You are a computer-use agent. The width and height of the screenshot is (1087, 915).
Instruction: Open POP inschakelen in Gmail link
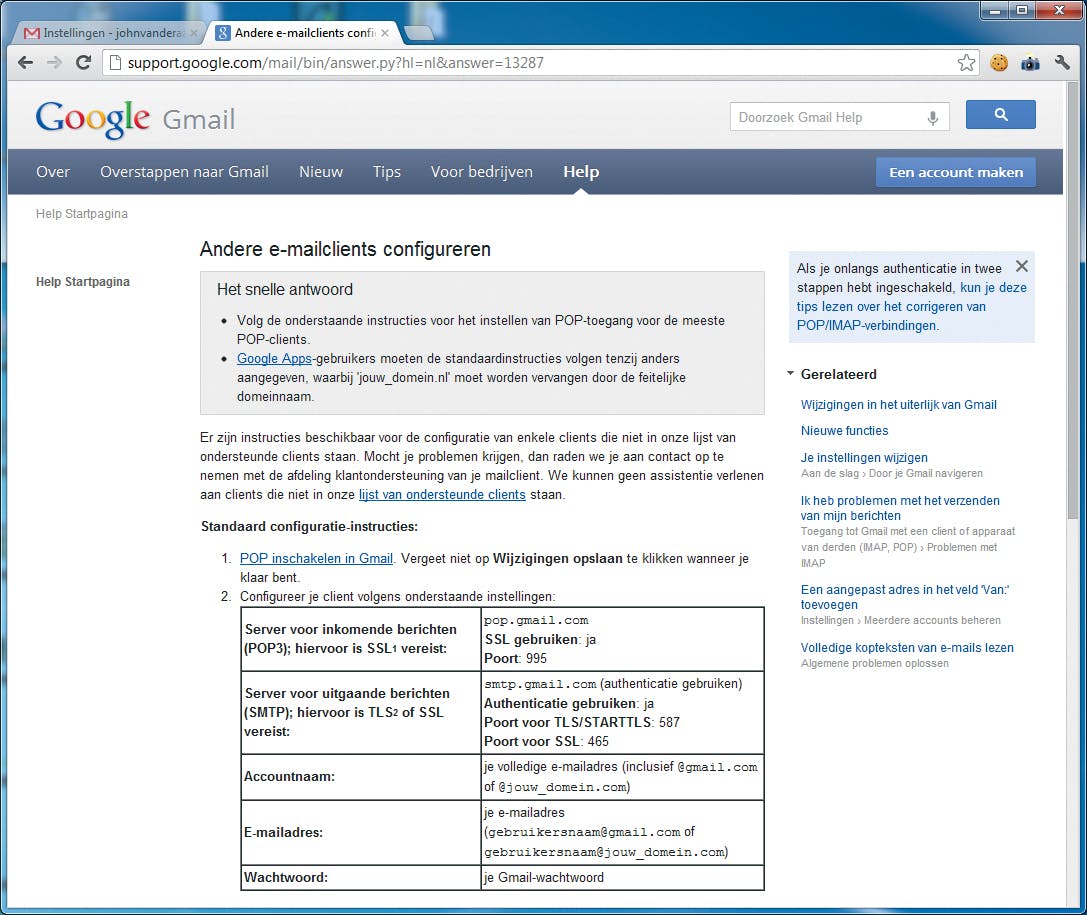point(316,558)
